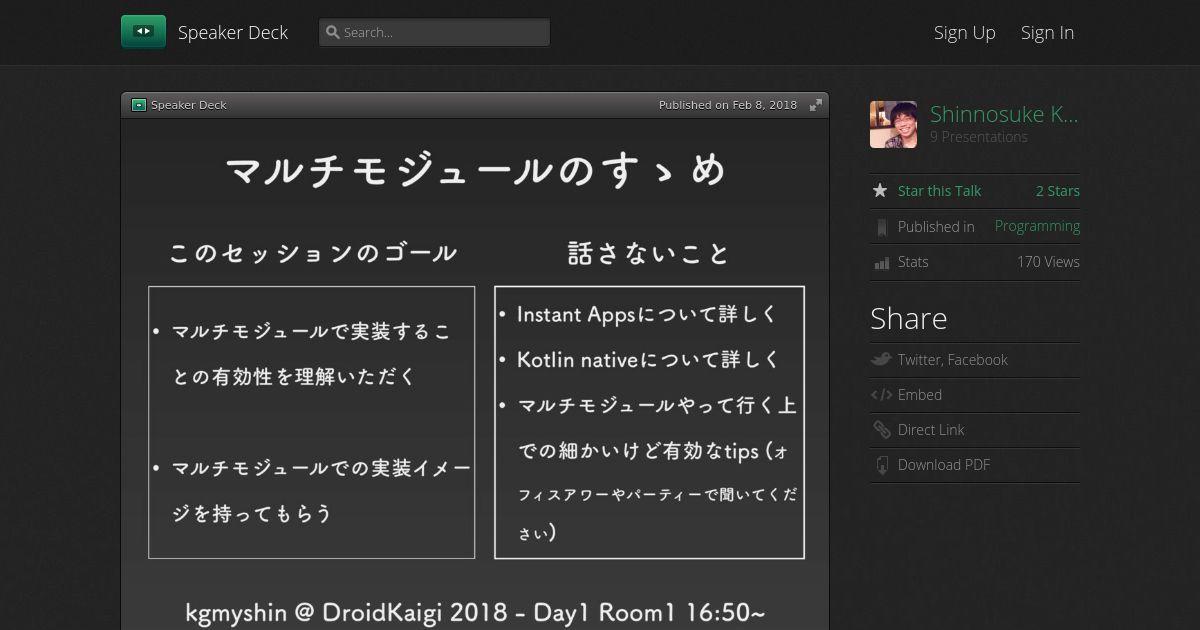Click small Speaker Deck icon in player header
The image size is (1200, 630).
point(139,105)
